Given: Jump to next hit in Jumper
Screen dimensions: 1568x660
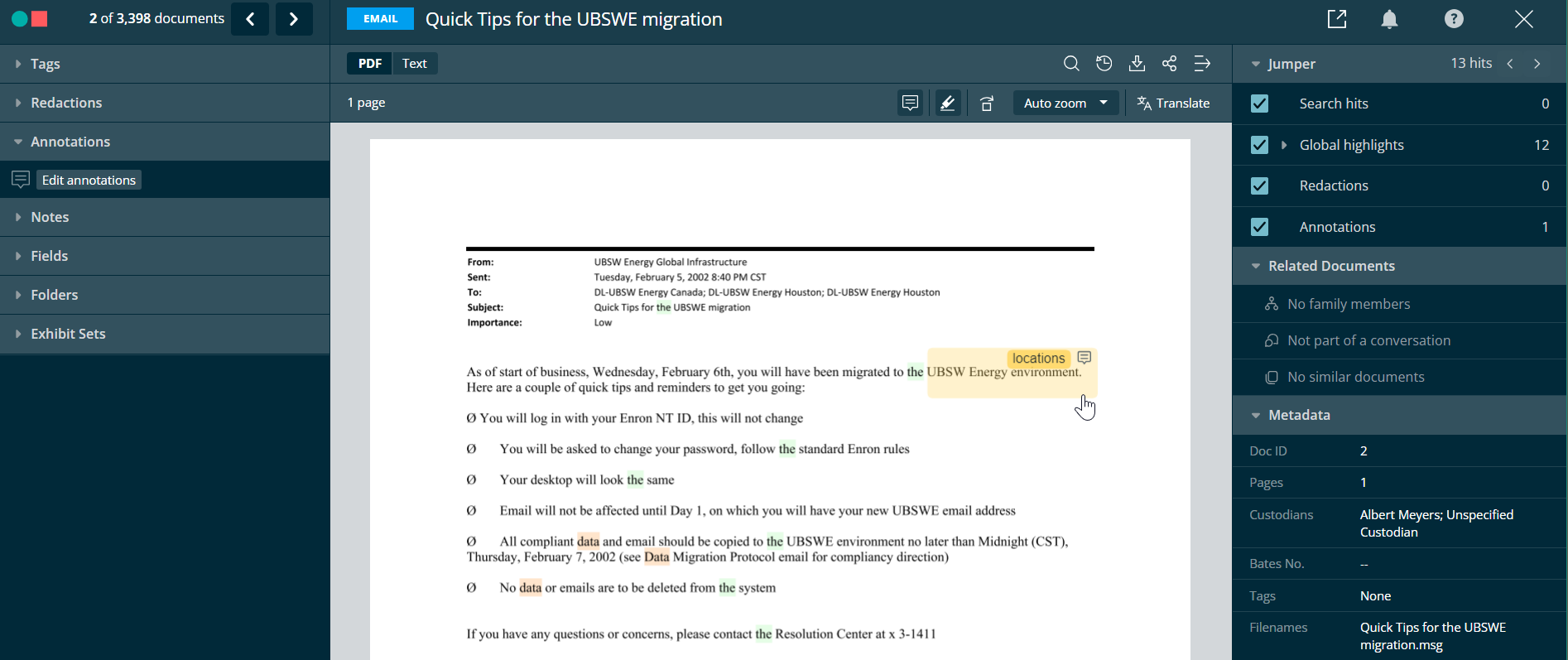Looking at the screenshot, I should pos(1537,64).
